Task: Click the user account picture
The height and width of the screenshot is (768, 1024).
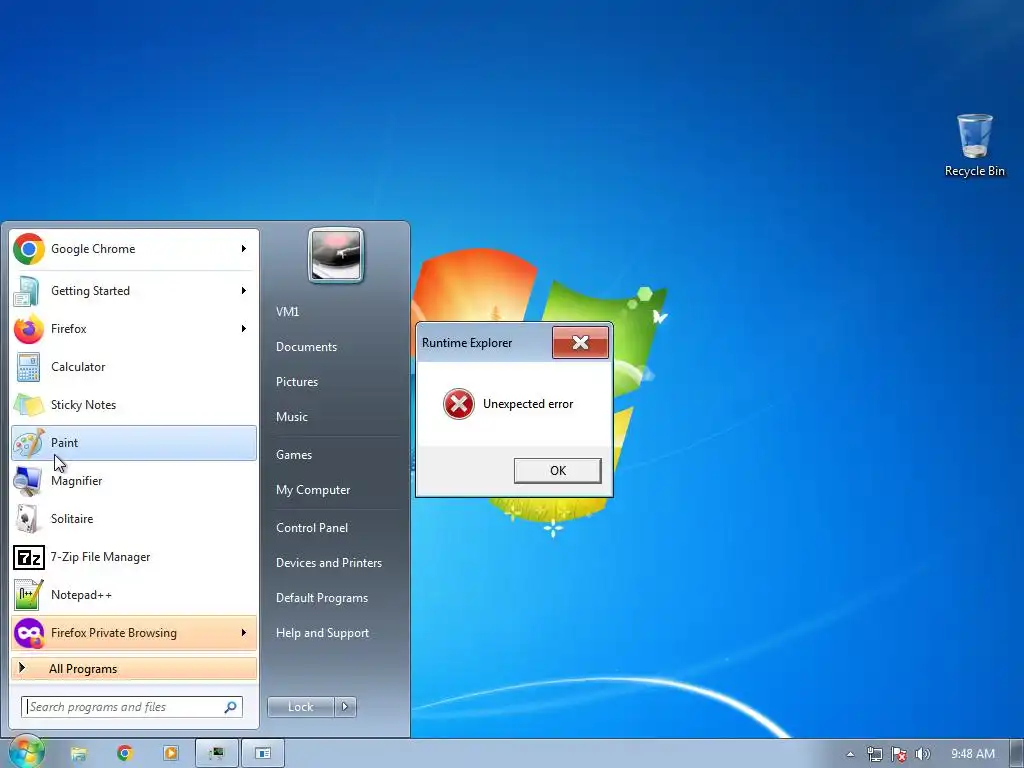Action: [x=336, y=255]
